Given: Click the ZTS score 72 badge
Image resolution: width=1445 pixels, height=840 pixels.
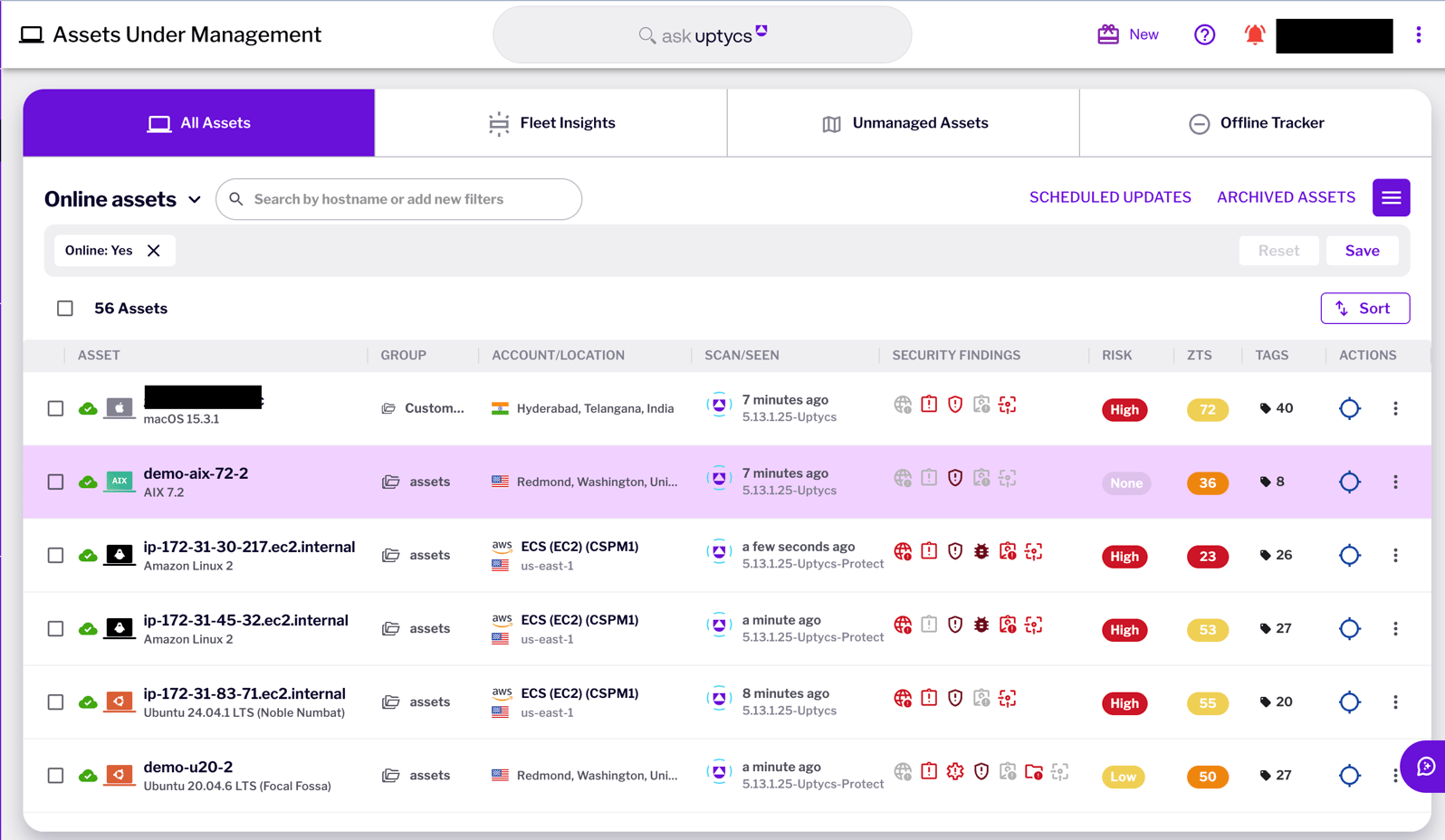Looking at the screenshot, I should pos(1207,409).
